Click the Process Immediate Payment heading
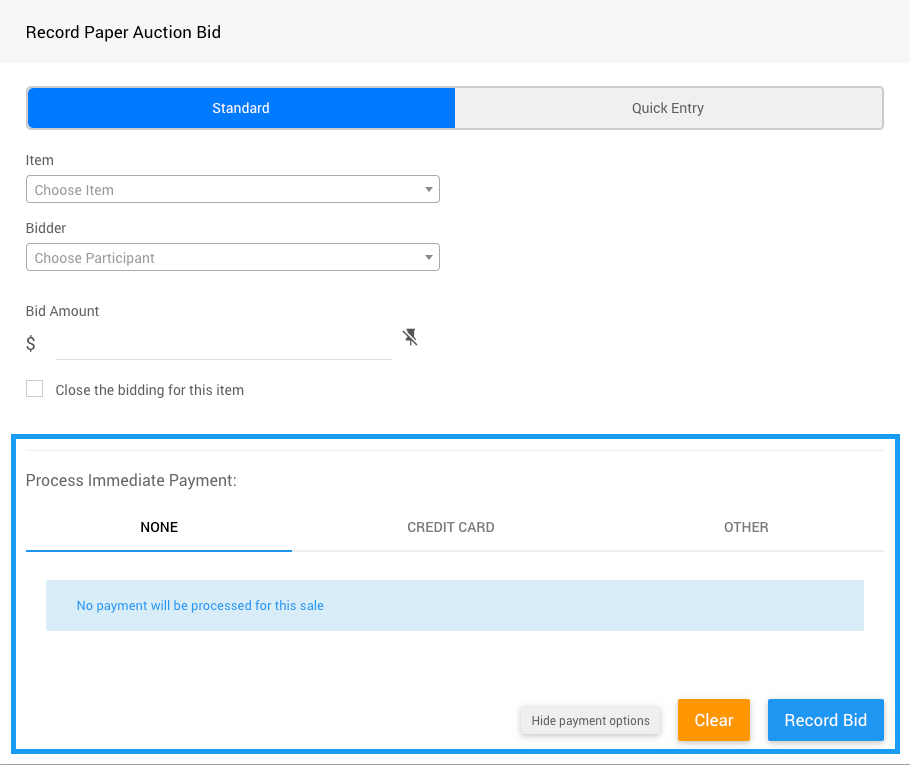910x765 pixels. 131,480
